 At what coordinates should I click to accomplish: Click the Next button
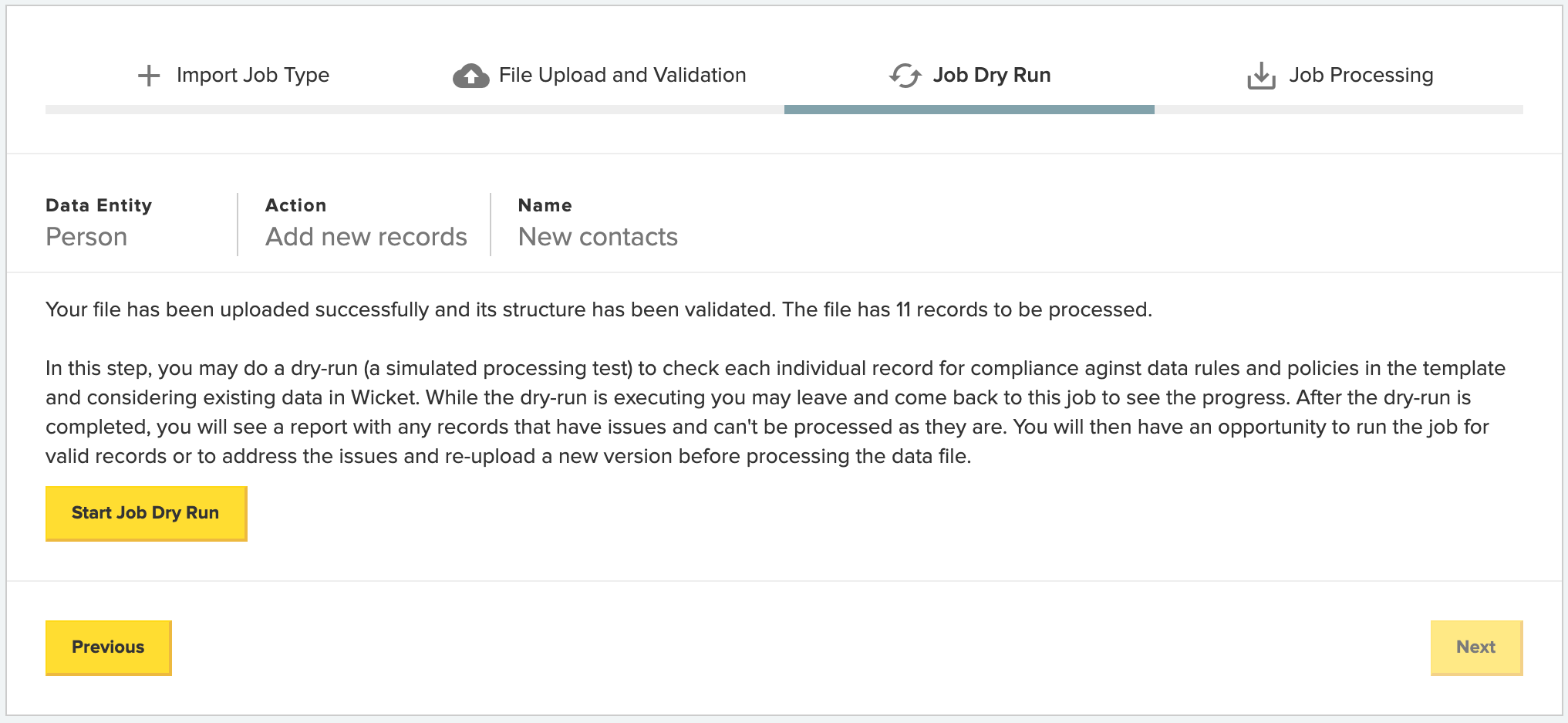click(1476, 647)
